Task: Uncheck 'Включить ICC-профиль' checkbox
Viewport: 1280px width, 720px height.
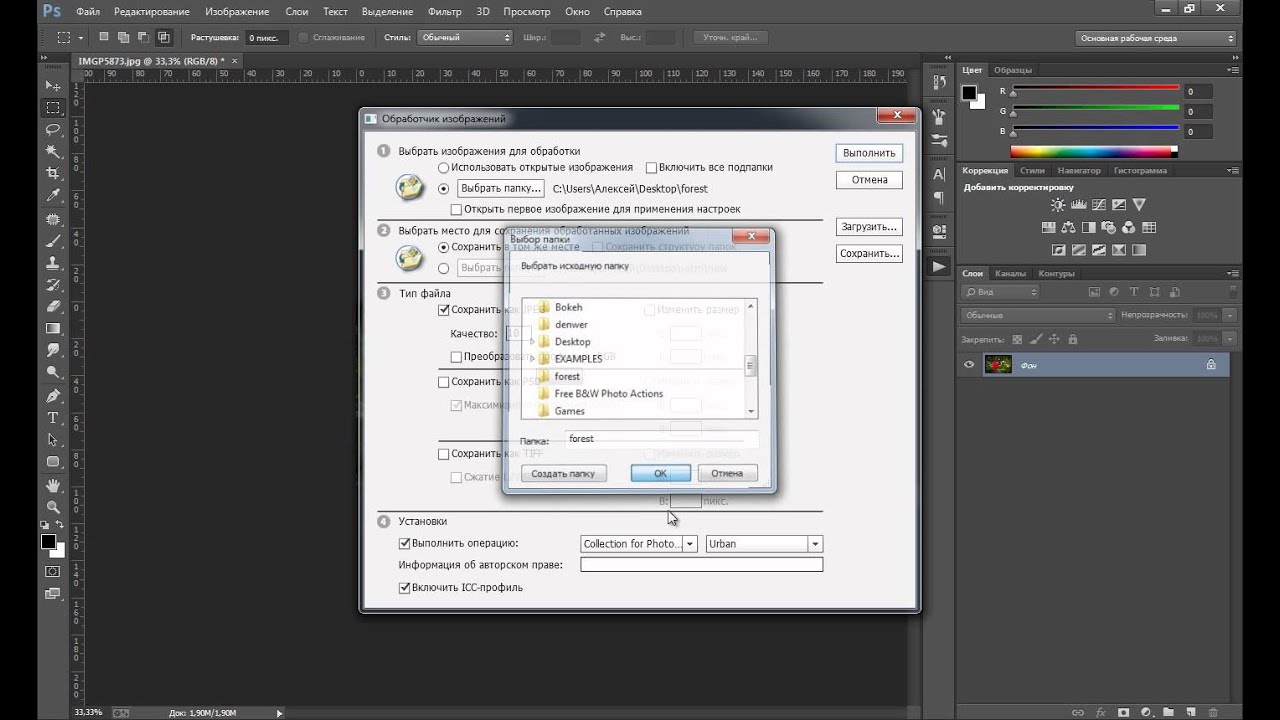Action: click(405, 588)
